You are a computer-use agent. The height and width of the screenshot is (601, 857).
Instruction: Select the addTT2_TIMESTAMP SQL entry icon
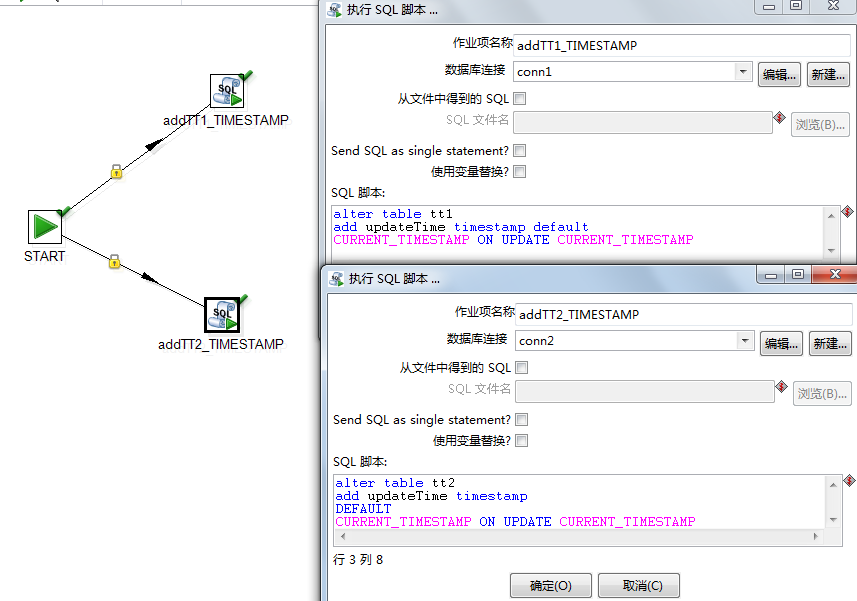click(222, 315)
